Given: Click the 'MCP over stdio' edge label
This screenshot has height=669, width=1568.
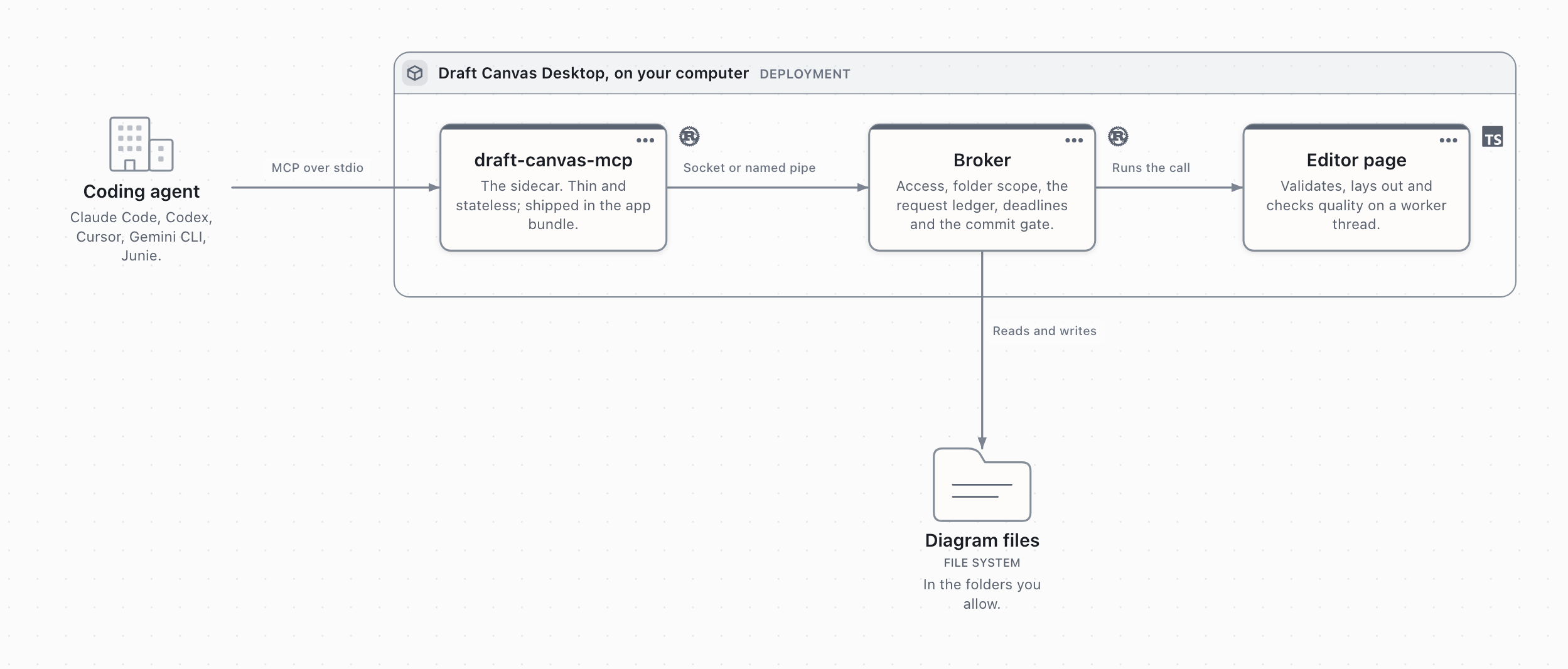Looking at the screenshot, I should pyautogui.click(x=317, y=168).
